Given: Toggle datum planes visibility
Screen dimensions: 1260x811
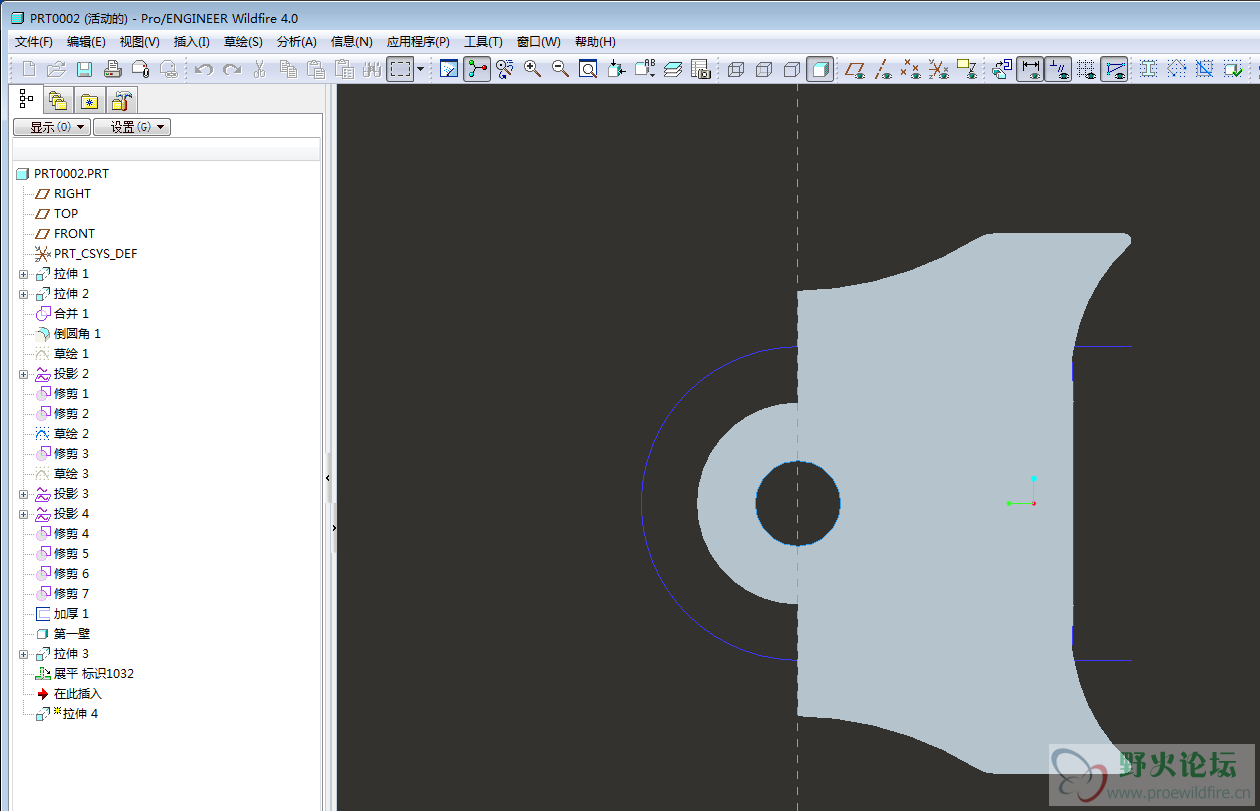Looking at the screenshot, I should [855, 69].
